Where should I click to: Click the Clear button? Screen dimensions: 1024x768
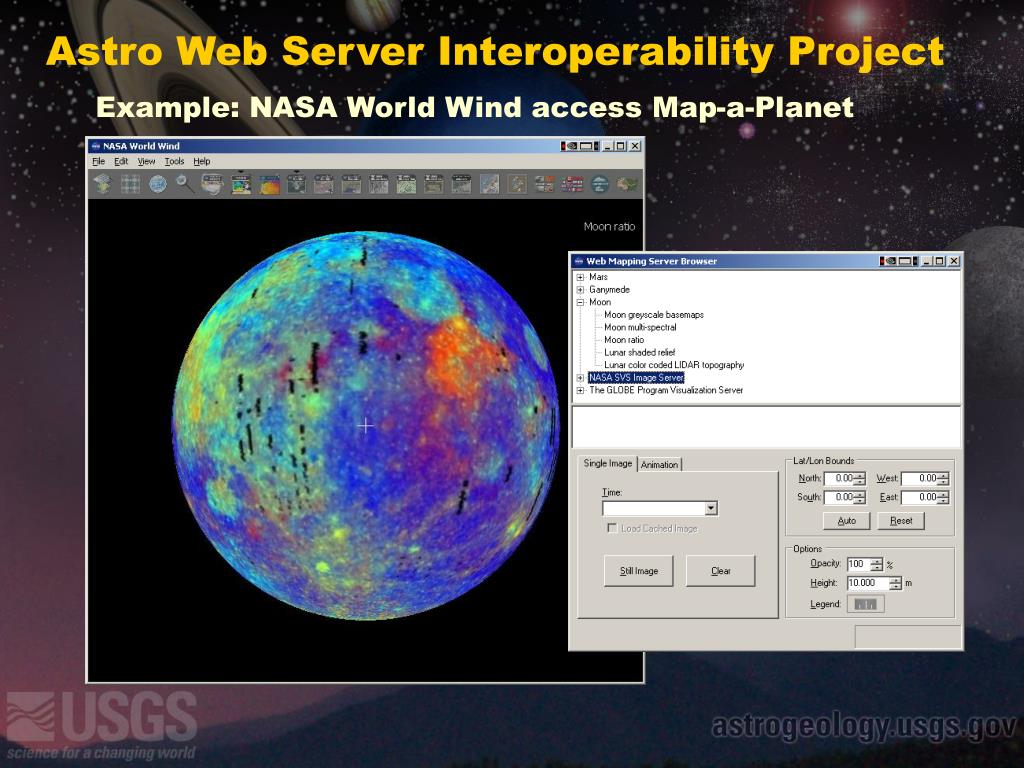pos(720,571)
